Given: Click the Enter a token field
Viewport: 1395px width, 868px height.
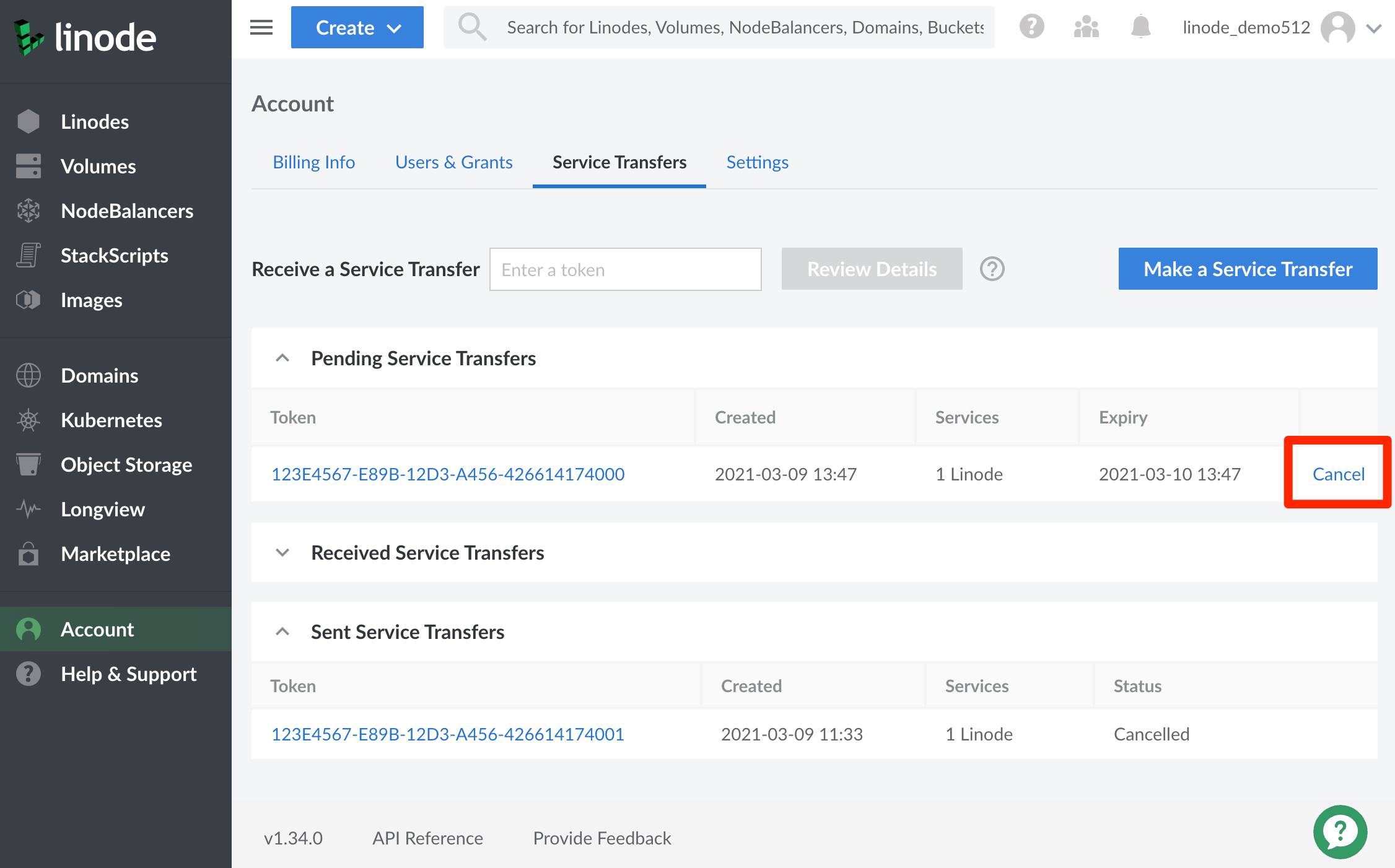Looking at the screenshot, I should (x=625, y=269).
